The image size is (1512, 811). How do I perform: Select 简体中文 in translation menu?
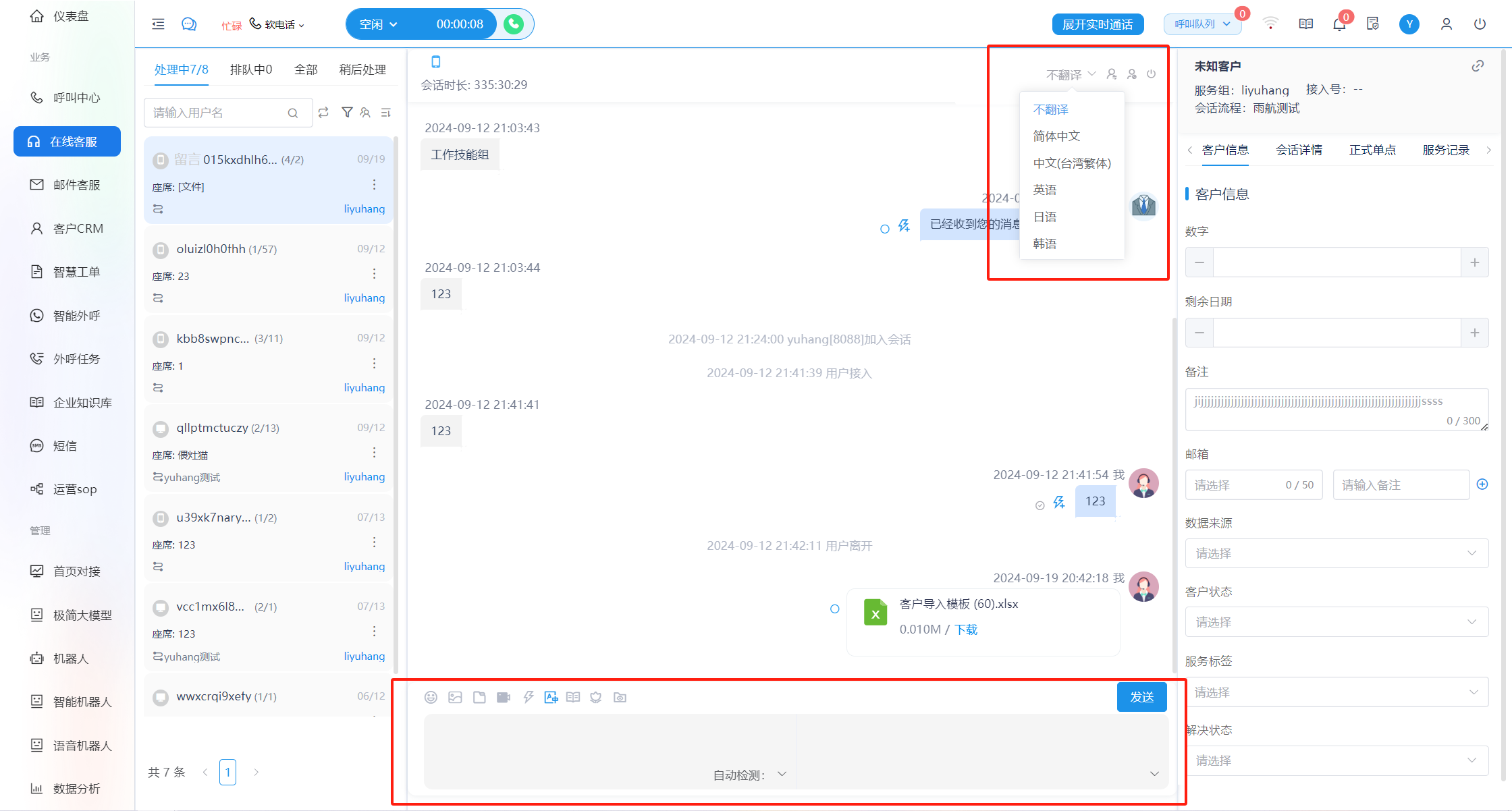click(x=1072, y=136)
